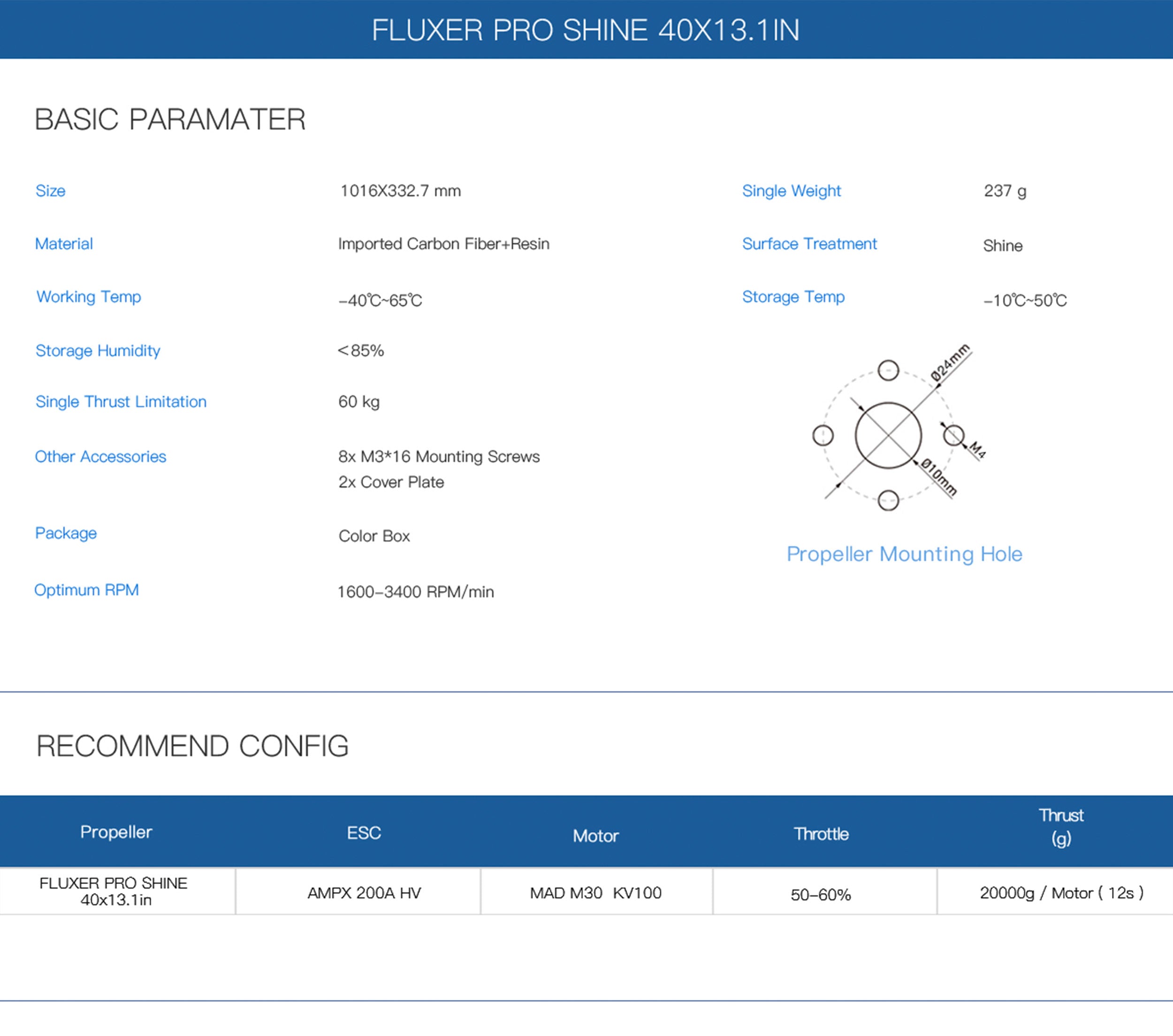Viewport: 1173px width, 1036px height.
Task: Select Single Thrust Limitation label
Action: pos(121,401)
